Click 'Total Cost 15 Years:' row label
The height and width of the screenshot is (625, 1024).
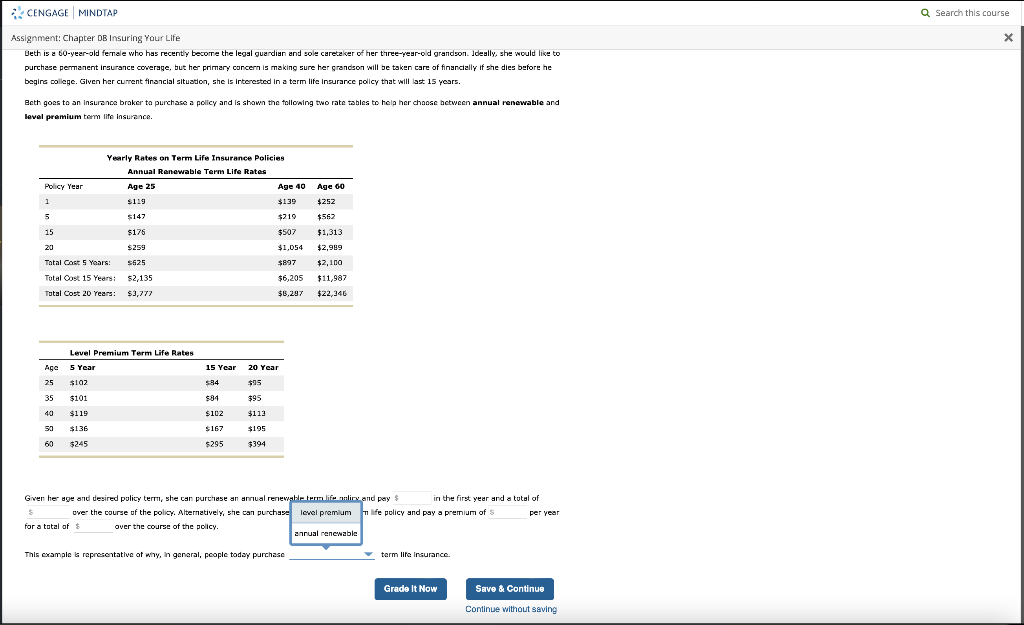pyautogui.click(x=80, y=278)
